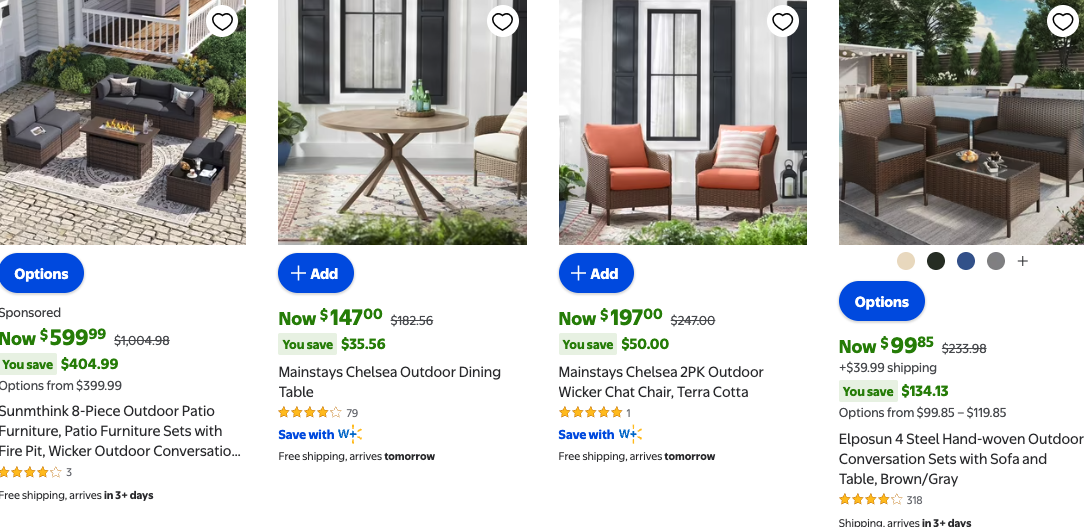Viewport: 1084px width, 527px height.
Task: Toggle favorite on the Terra Cotta chat chairs
Action: pos(782,21)
